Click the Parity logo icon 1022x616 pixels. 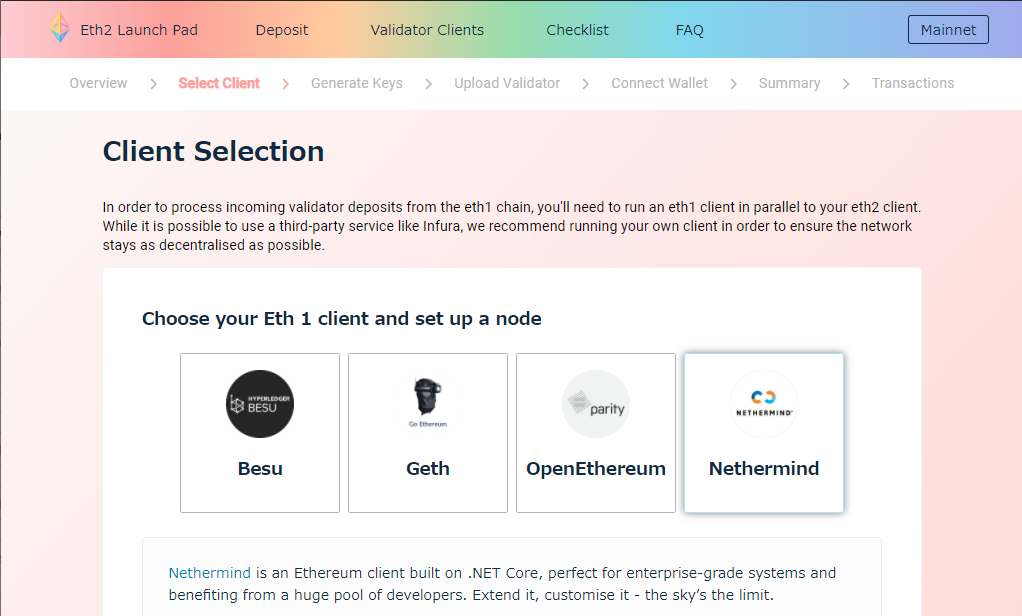596,404
